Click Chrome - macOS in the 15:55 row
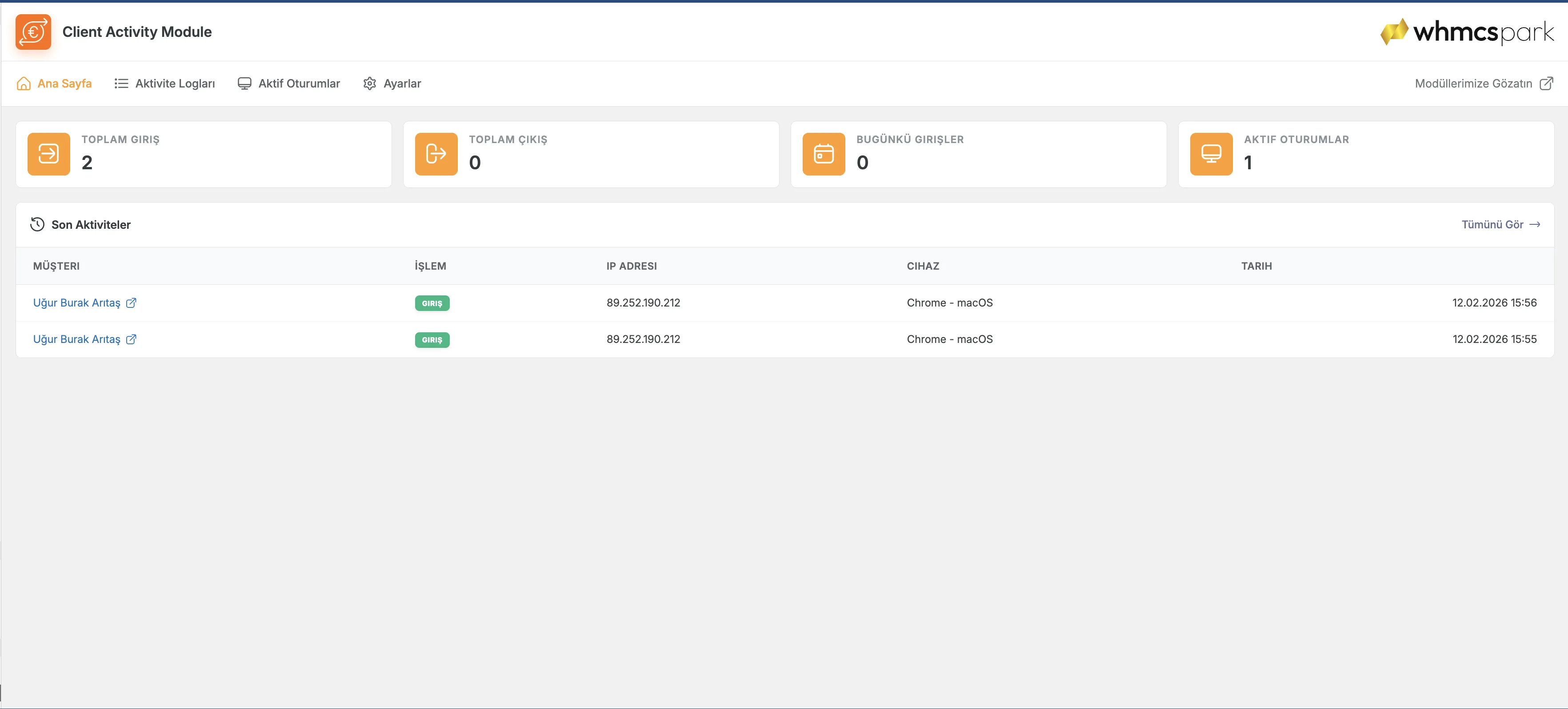 pyautogui.click(x=950, y=339)
